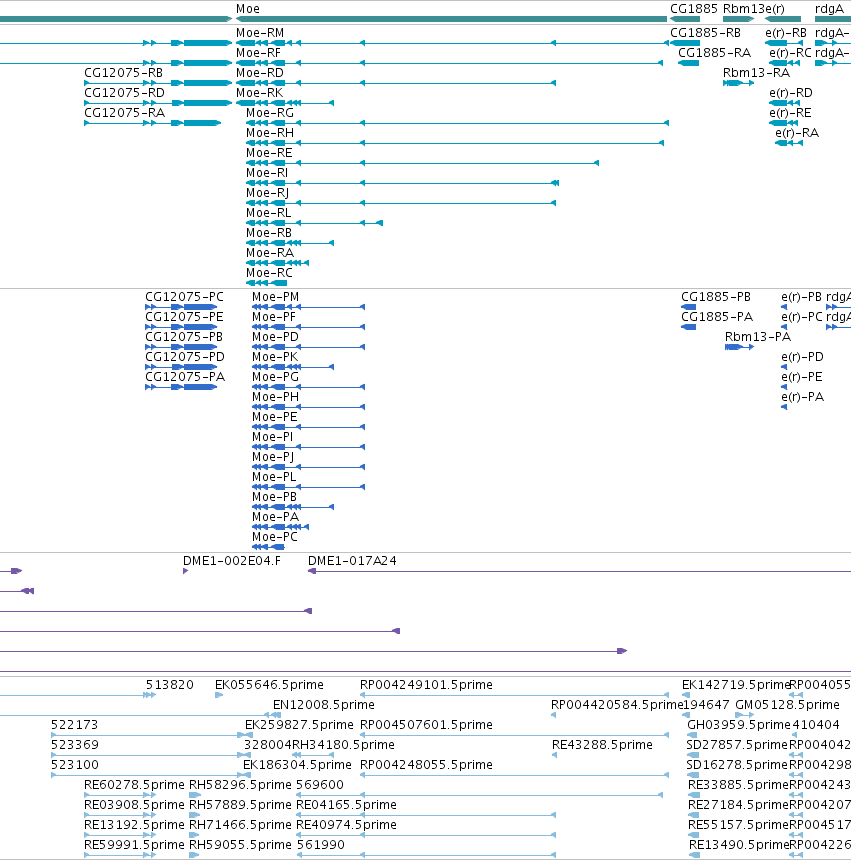Viewport: 851px width, 860px height.
Task: Click the Rbm13-PA protein label
Action: click(x=758, y=337)
